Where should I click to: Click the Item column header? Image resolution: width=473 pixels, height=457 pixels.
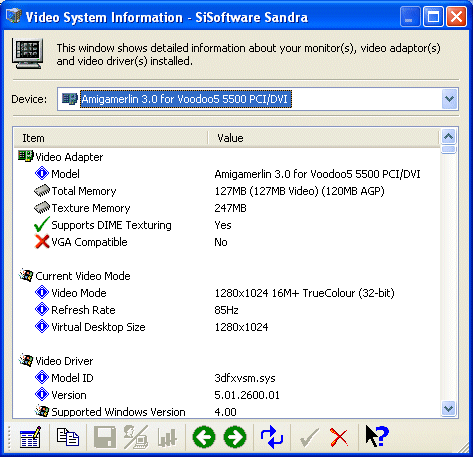pos(111,138)
